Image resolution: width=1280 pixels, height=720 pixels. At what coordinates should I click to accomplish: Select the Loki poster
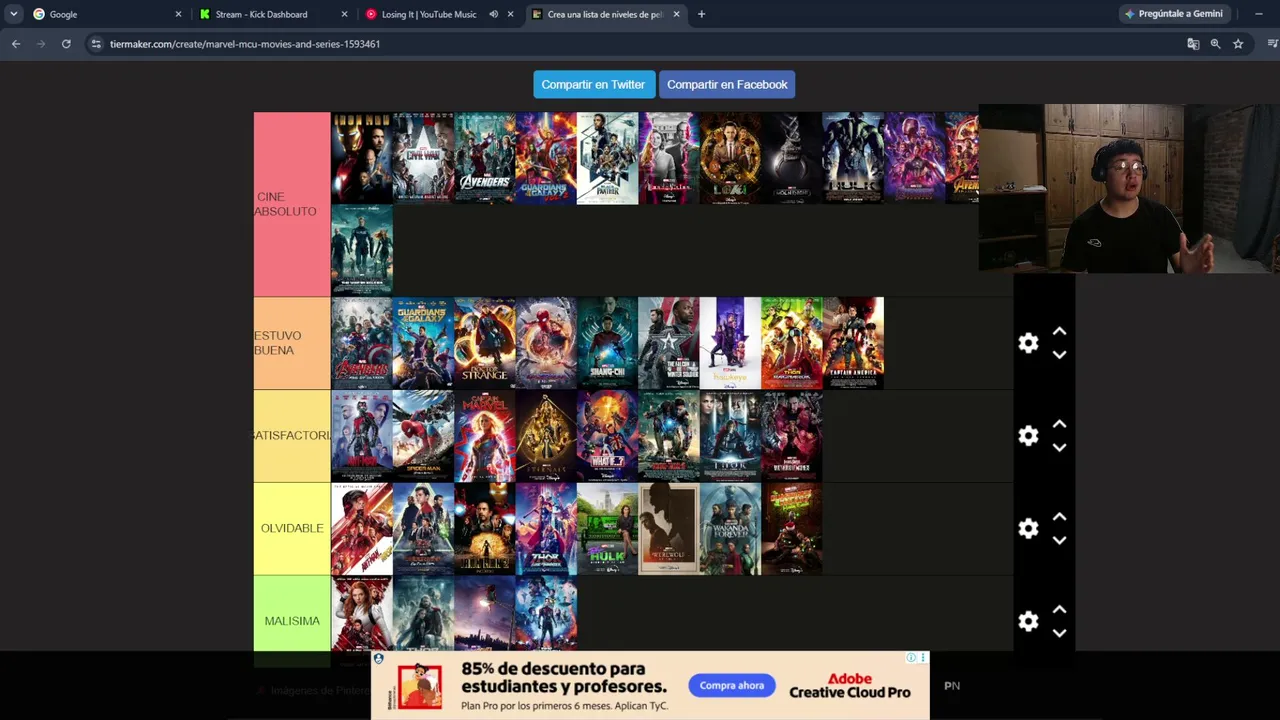730,158
